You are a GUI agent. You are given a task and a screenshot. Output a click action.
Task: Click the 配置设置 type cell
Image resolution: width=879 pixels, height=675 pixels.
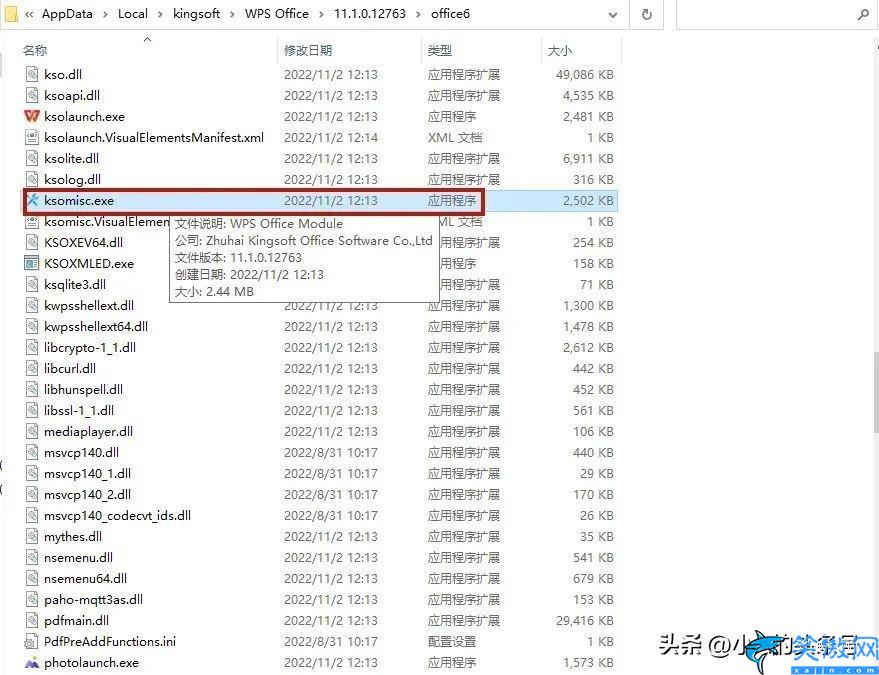click(x=452, y=642)
